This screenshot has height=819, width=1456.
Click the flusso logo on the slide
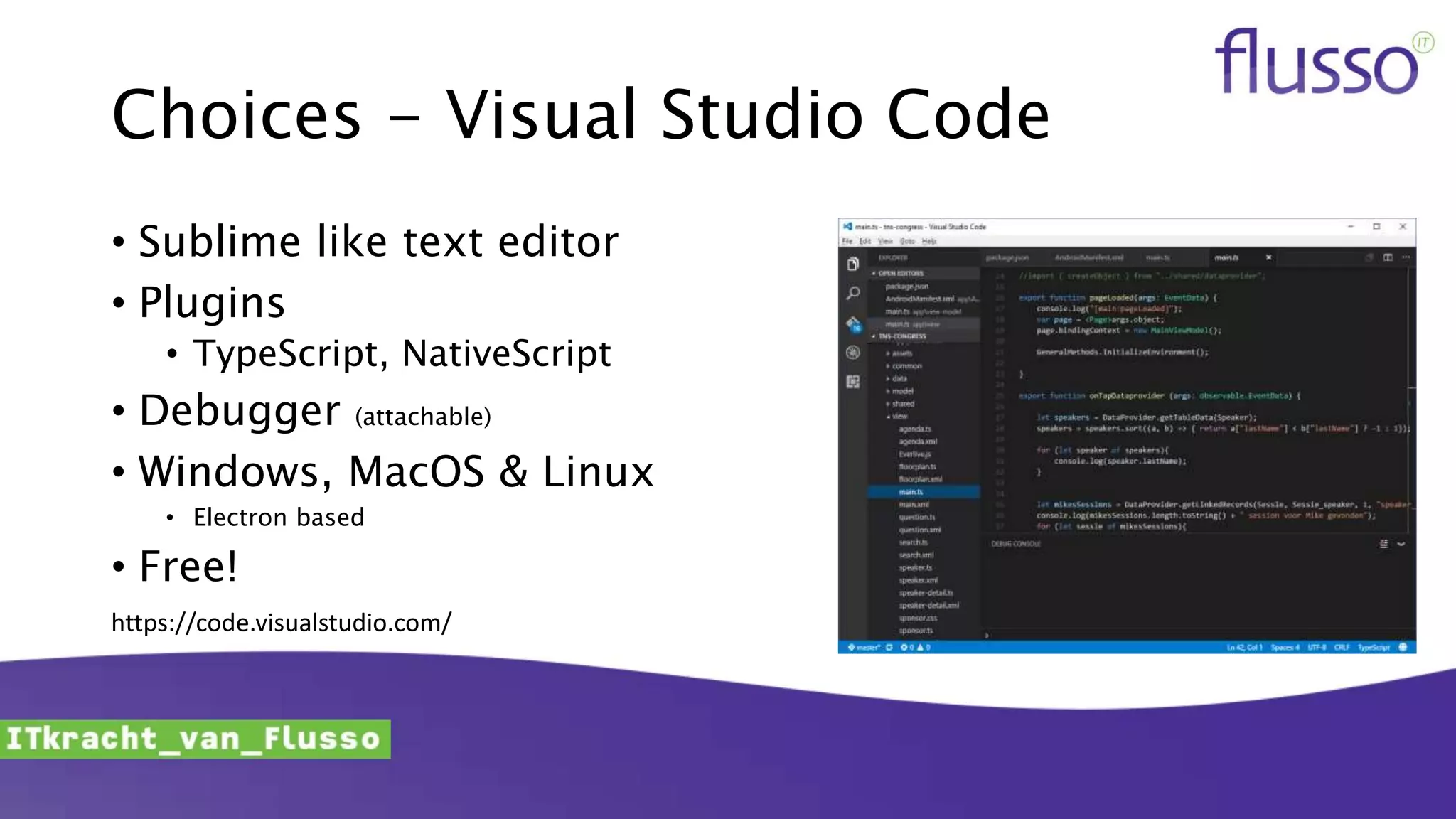1324,61
